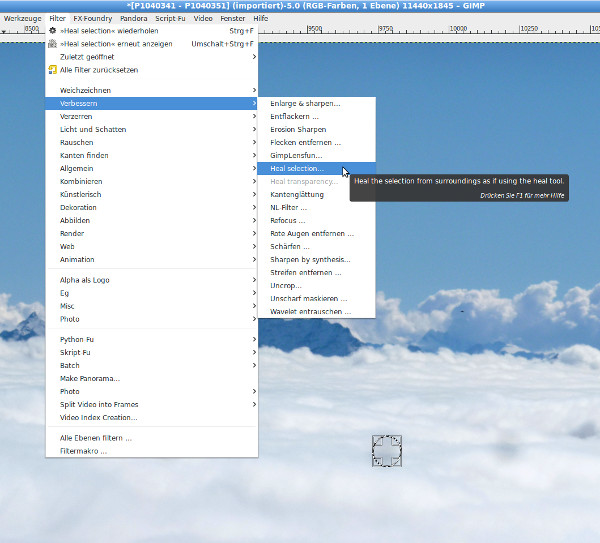Expand Licht und Schatten submenu
Screen dimensions: 600x543
152,129
